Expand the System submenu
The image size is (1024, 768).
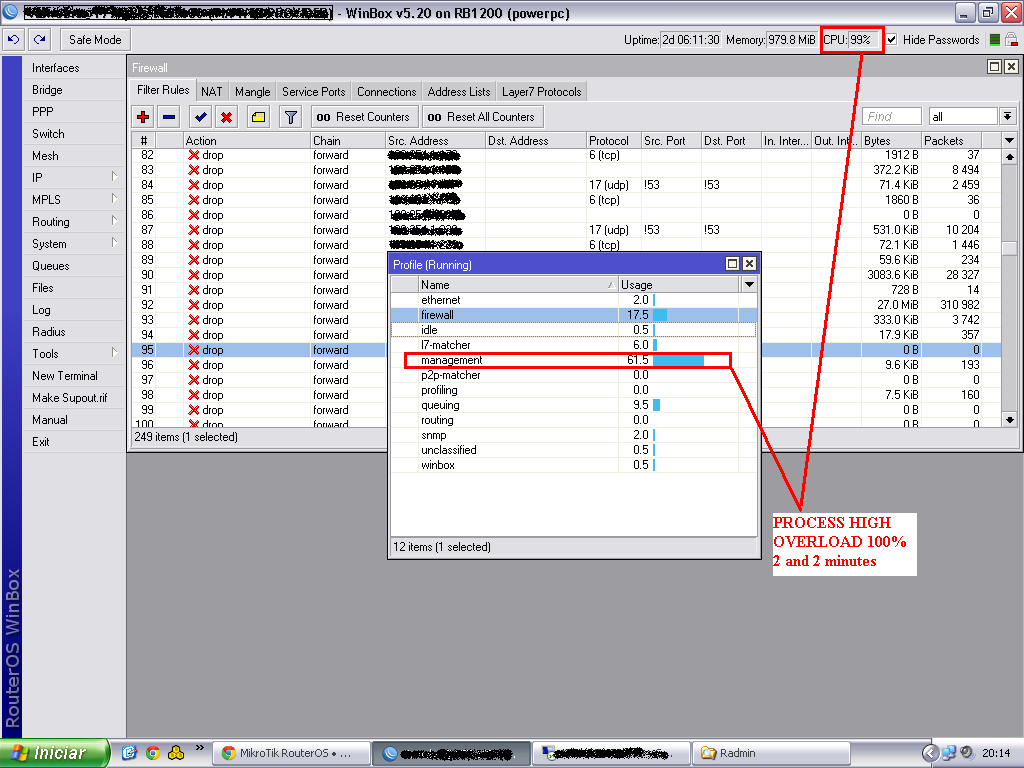coord(114,243)
